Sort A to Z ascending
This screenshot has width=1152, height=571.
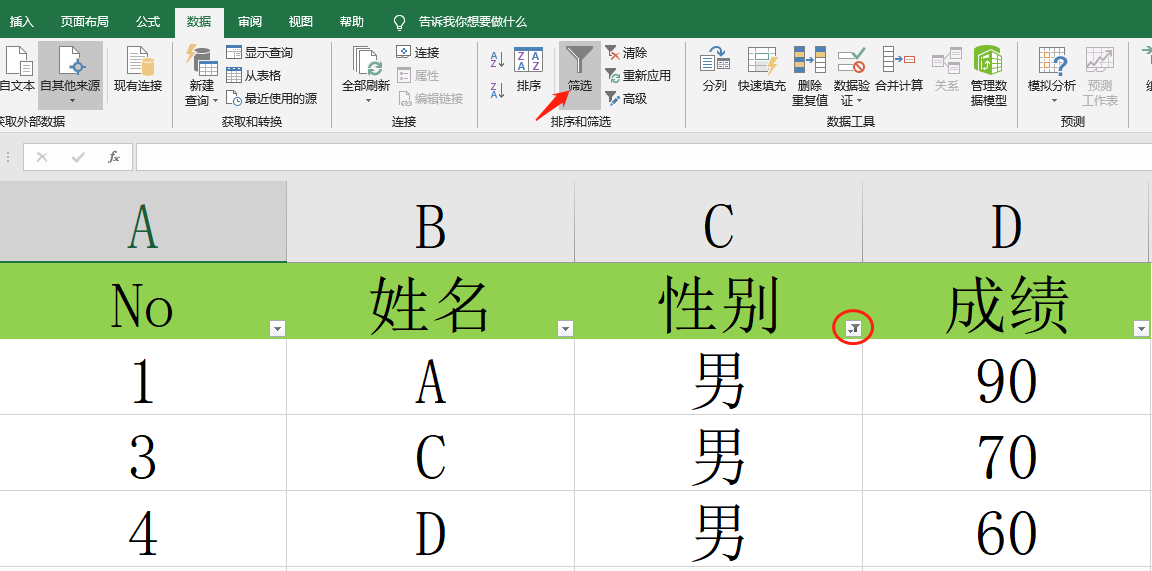pos(497,60)
